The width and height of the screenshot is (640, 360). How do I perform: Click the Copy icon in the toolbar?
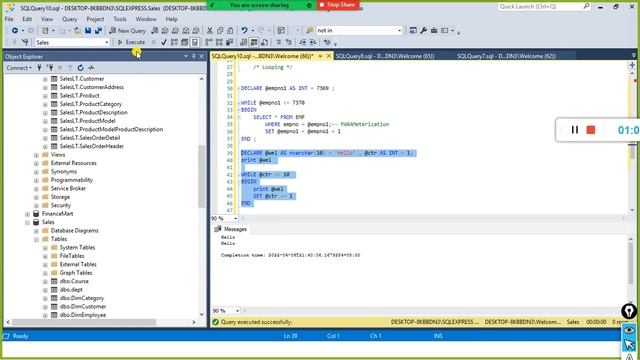click(220, 31)
